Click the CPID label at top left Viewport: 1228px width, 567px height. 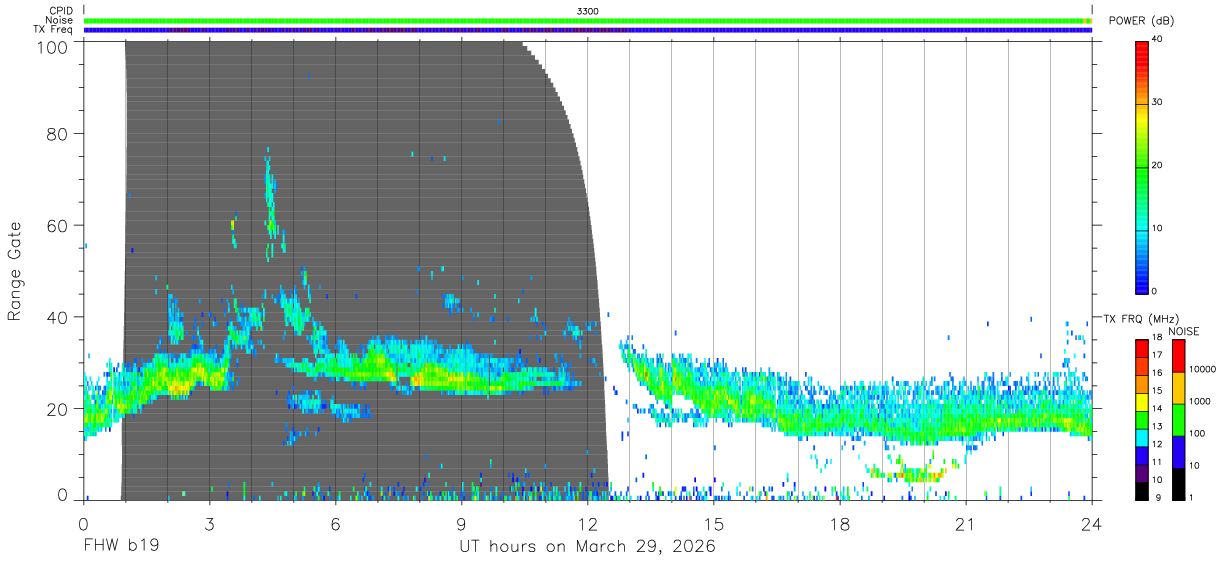point(60,11)
